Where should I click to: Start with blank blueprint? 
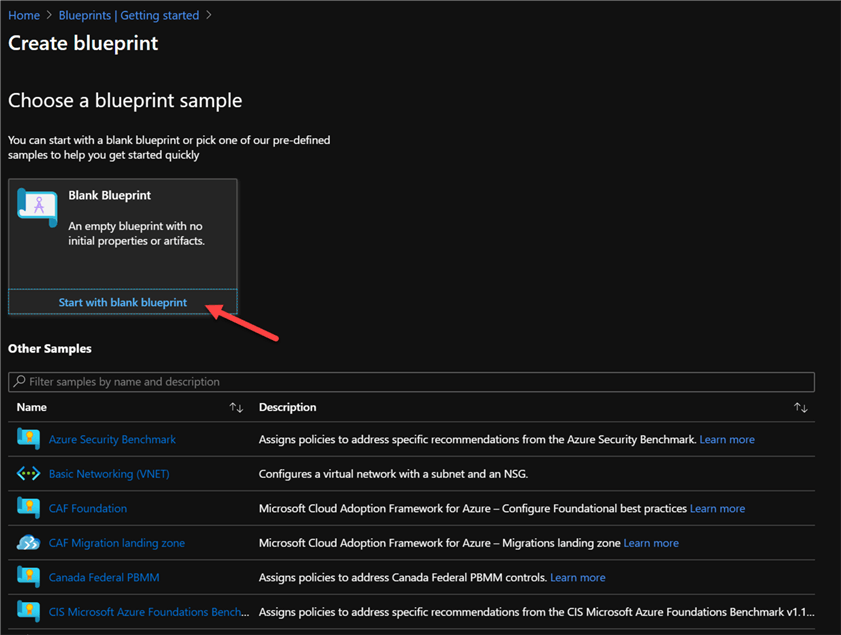tap(122, 302)
